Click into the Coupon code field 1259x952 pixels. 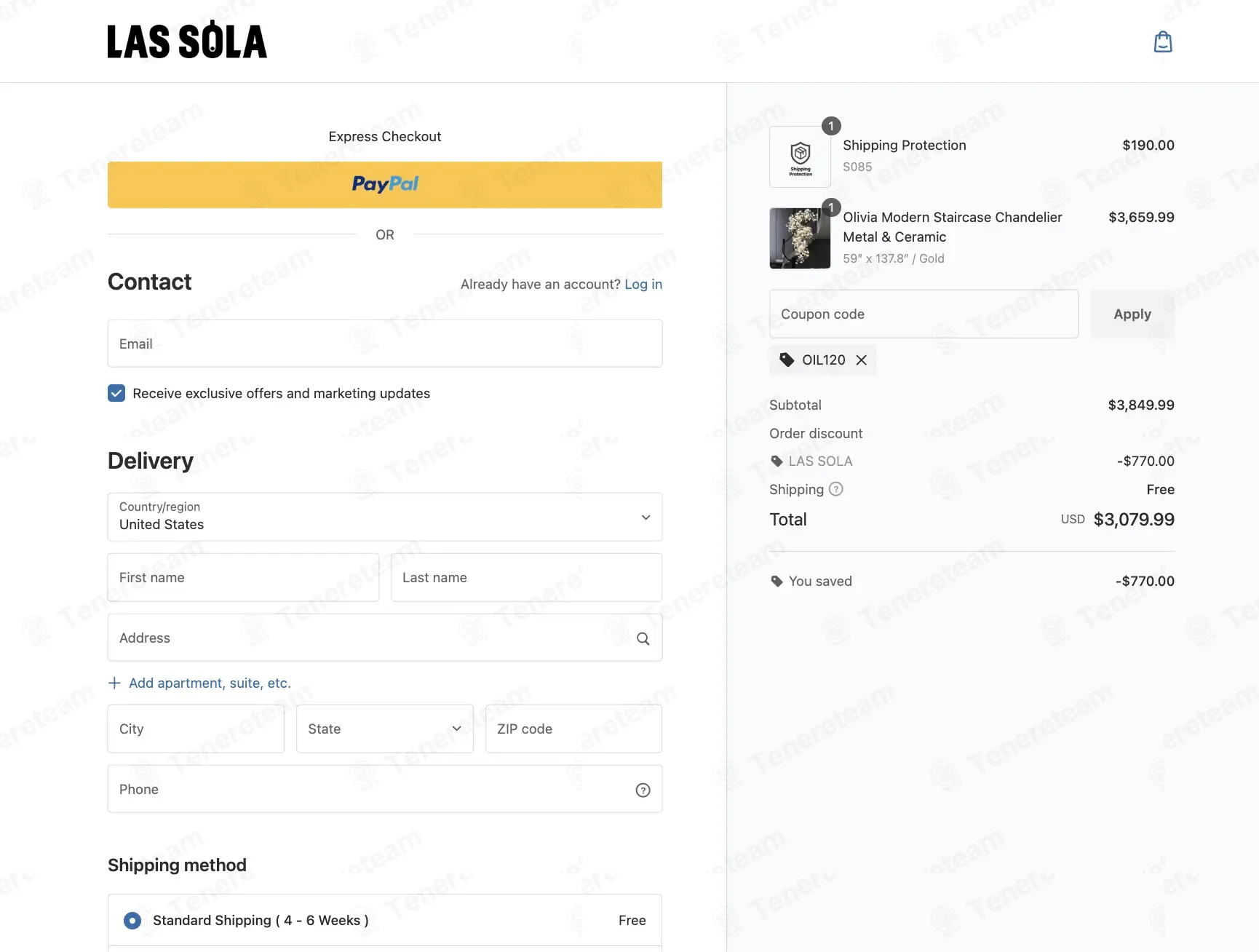[924, 314]
